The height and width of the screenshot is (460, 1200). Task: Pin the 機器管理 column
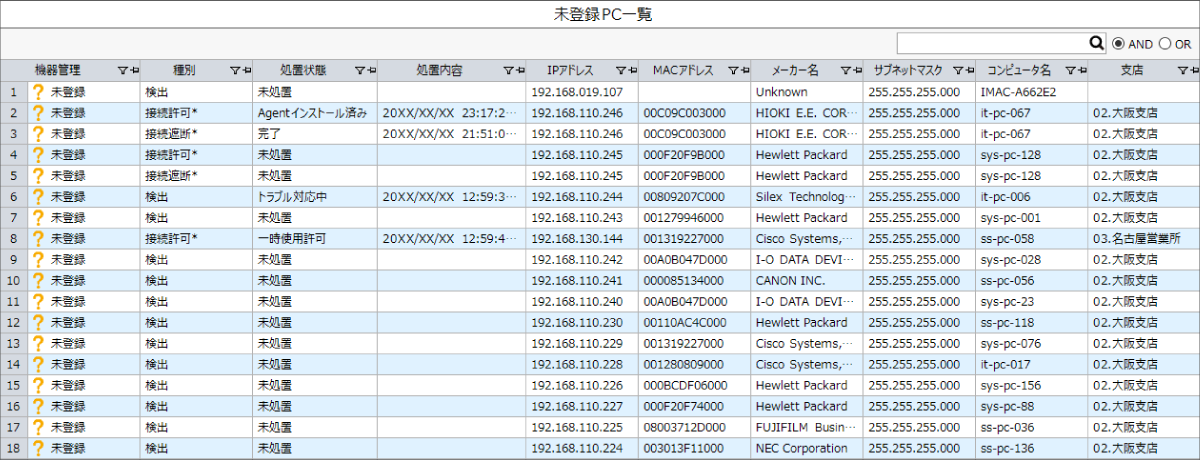(133, 71)
